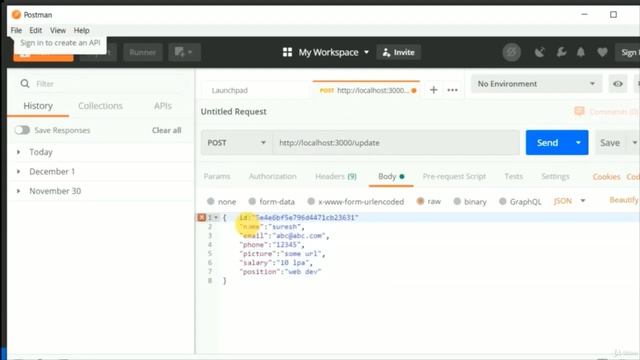Click the "email":"abc@abc.com" line in editor
Image resolution: width=640 pixels, height=360 pixels.
pyautogui.click(x=284, y=236)
